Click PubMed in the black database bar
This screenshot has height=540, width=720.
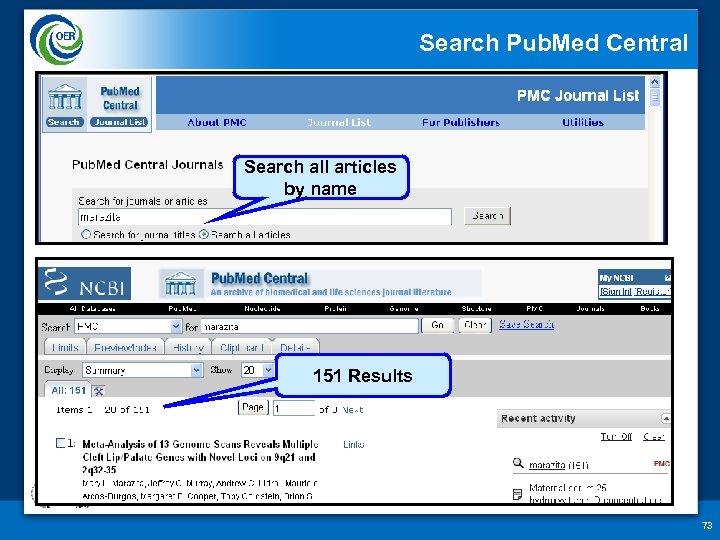pos(182,309)
